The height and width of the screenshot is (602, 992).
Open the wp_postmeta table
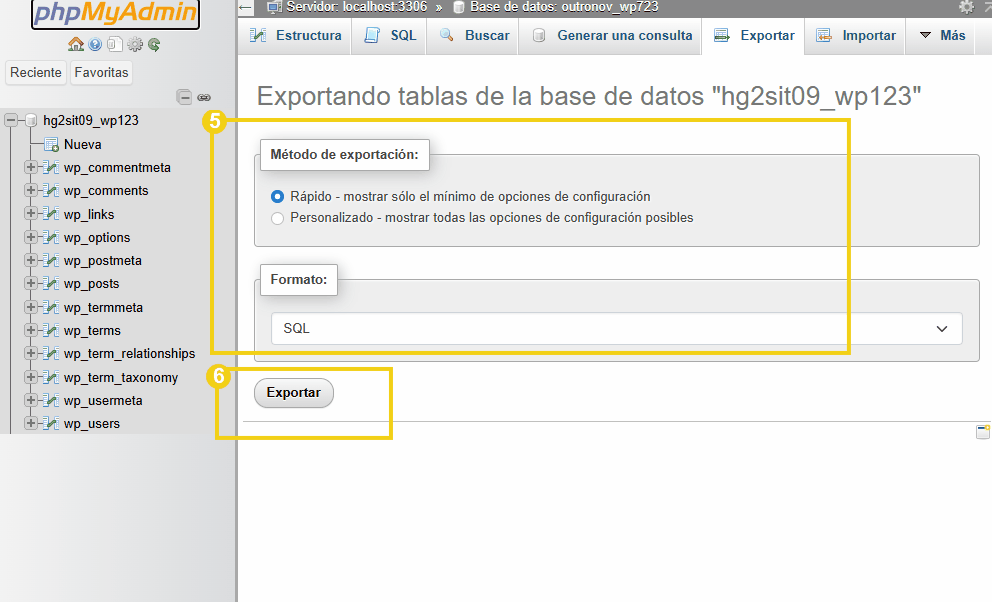tap(102, 261)
